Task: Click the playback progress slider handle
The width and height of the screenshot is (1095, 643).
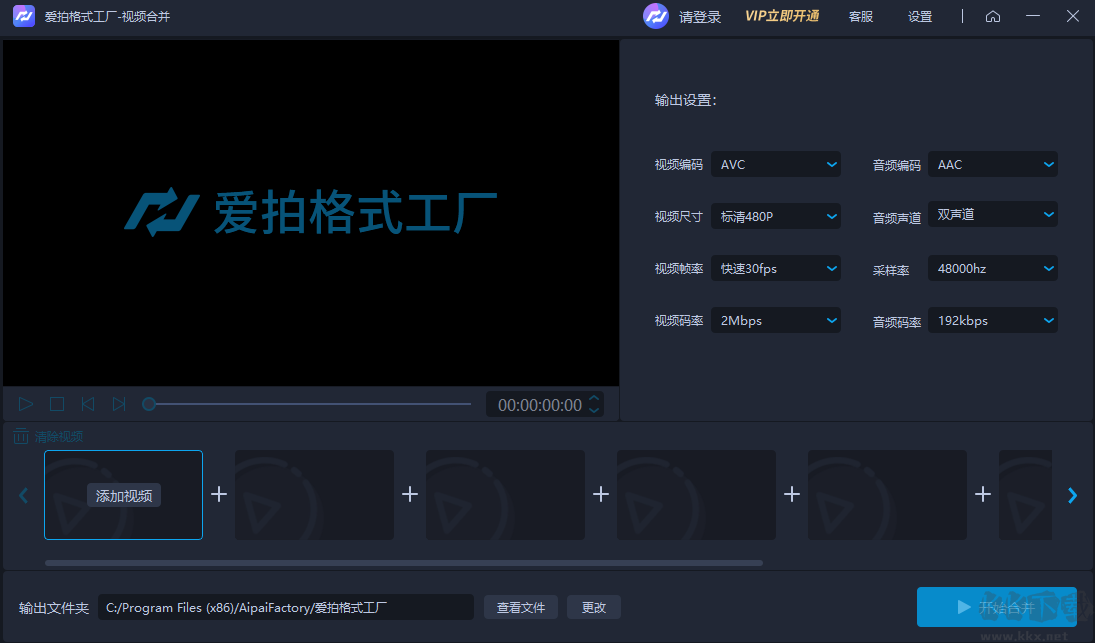Action: point(149,403)
